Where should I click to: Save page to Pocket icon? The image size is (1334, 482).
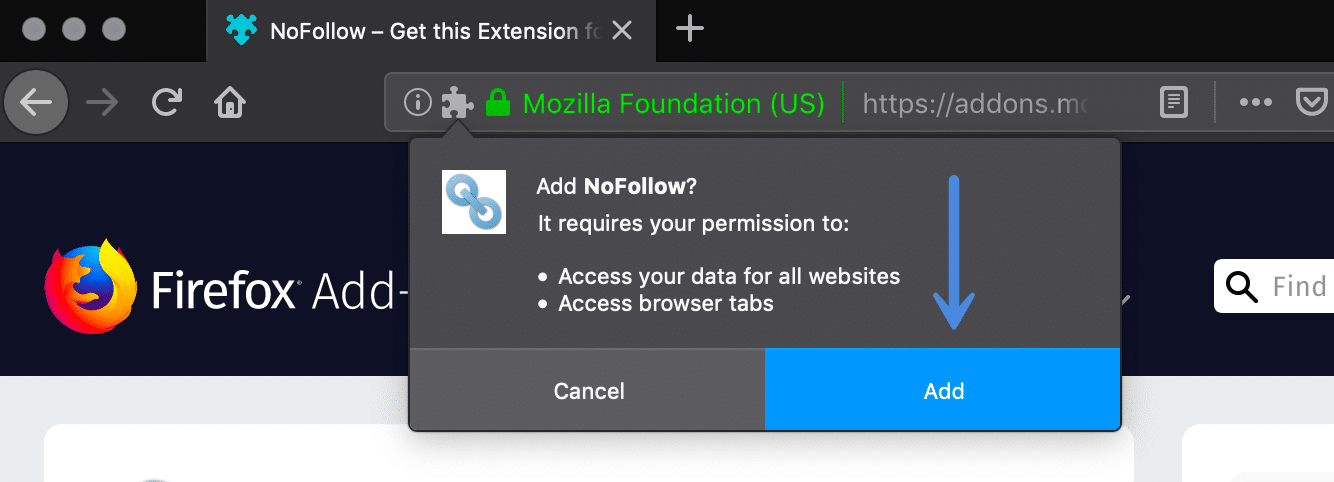click(1312, 102)
